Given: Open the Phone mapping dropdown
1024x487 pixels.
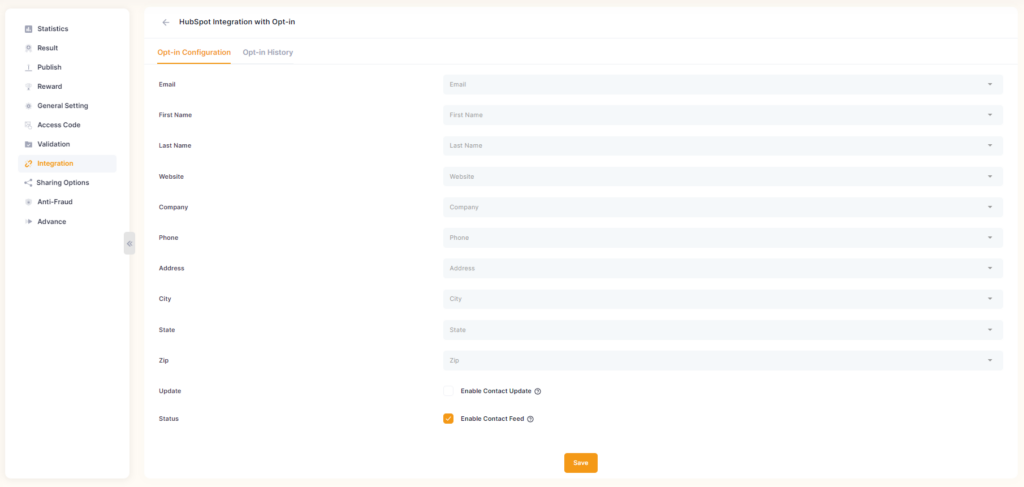Looking at the screenshot, I should click(722, 238).
